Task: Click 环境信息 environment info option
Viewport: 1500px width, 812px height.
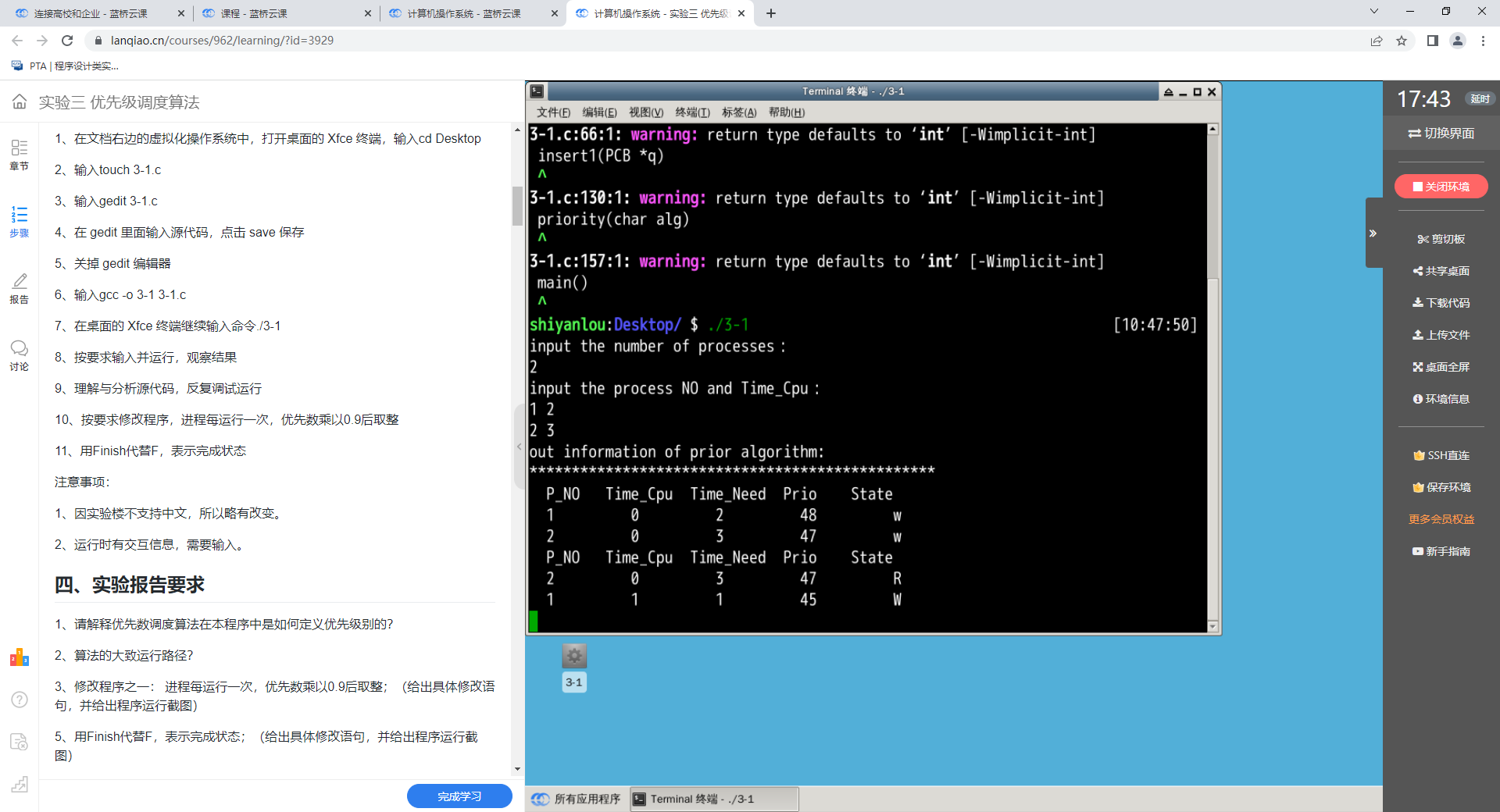Action: (x=1441, y=399)
